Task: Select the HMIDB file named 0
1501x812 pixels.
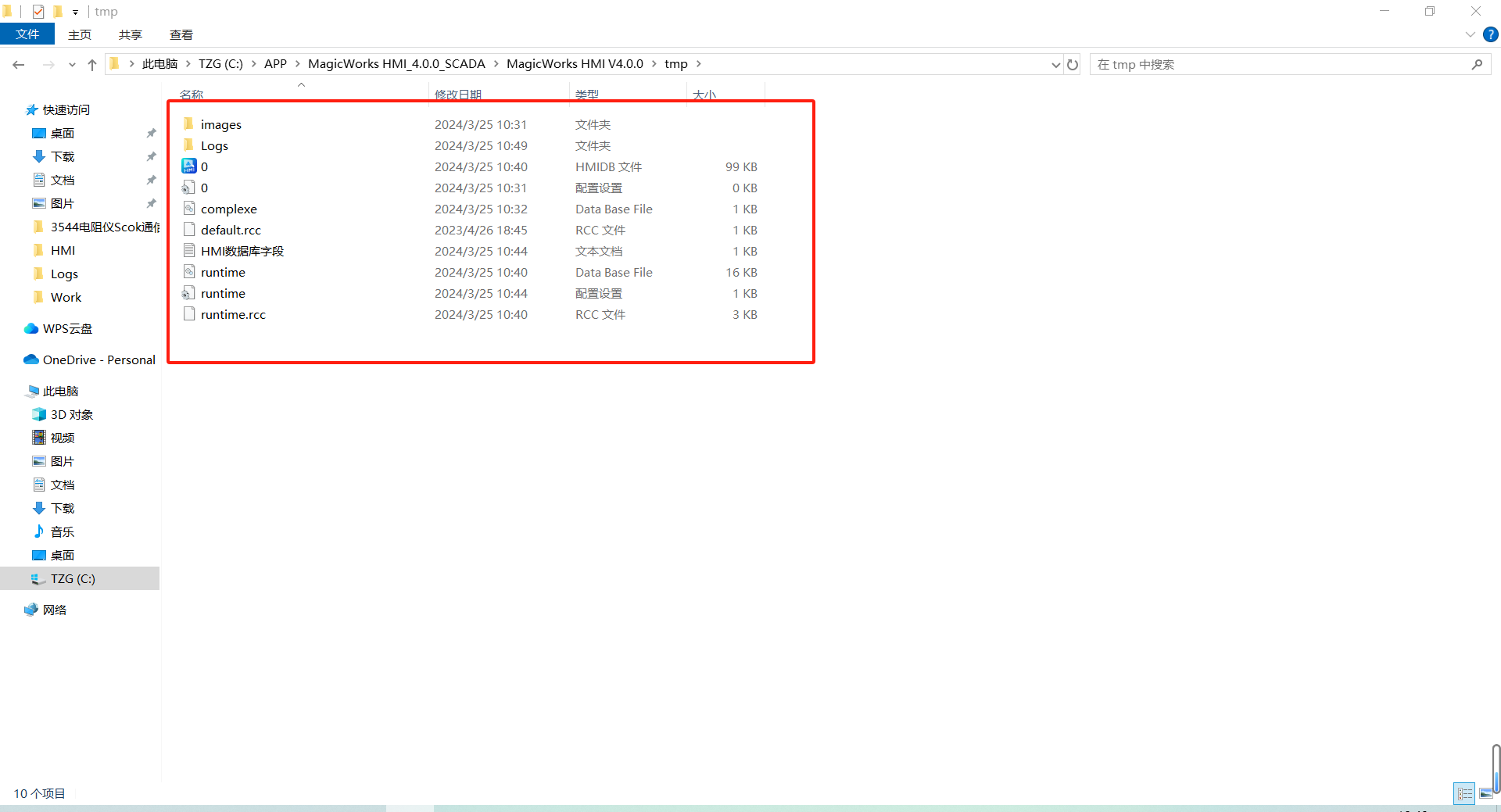Action: [204, 166]
